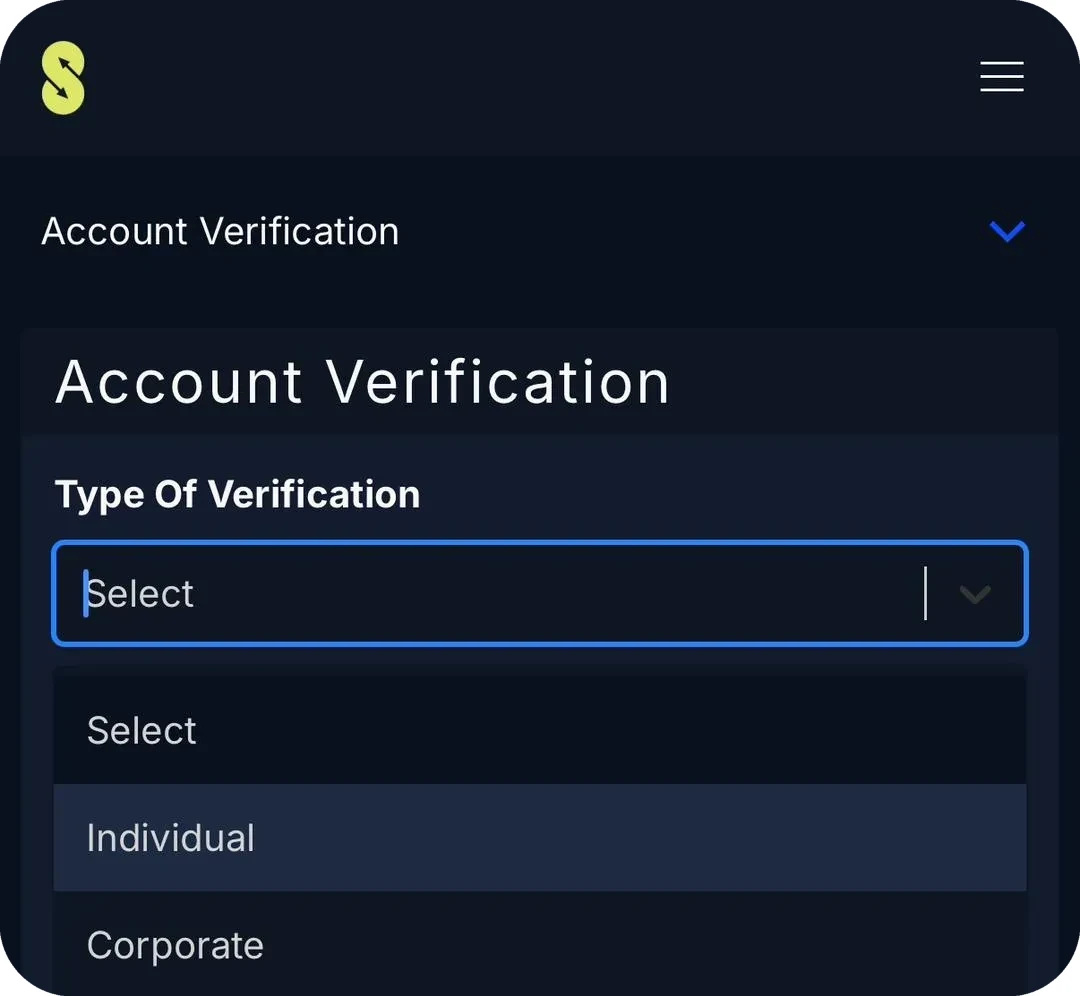Click the Select placeholder text inside the field
The height and width of the screenshot is (996, 1080).
141,594
